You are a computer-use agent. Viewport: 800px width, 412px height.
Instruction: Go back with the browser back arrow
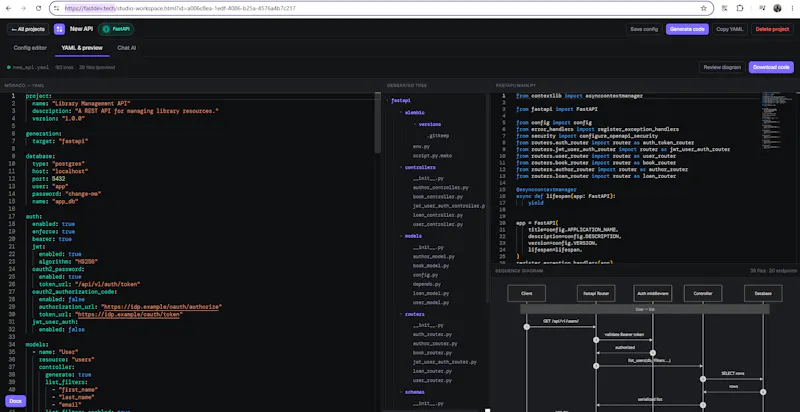8,8
